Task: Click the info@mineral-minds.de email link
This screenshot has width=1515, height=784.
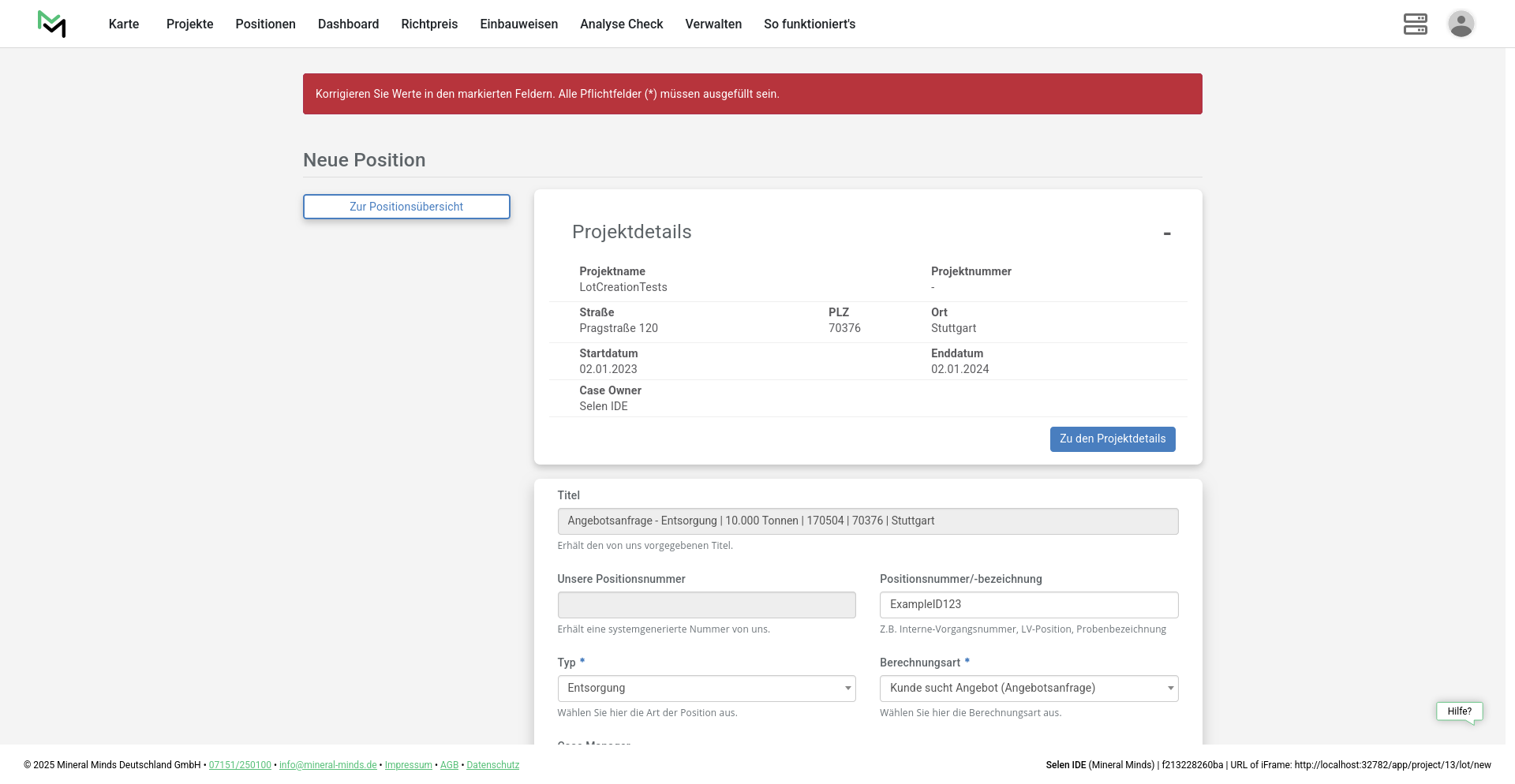Action: coord(327,765)
